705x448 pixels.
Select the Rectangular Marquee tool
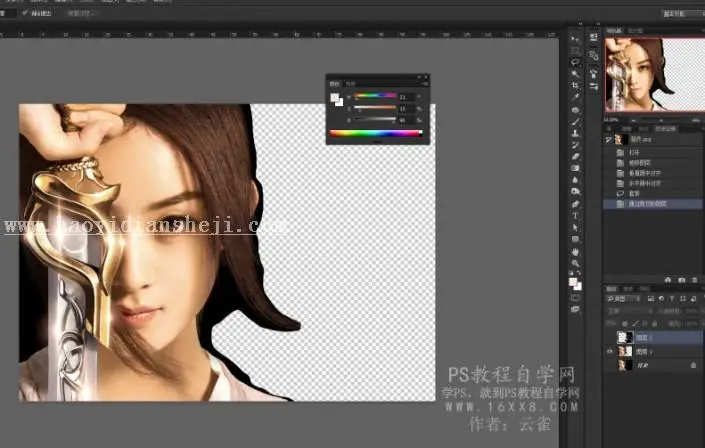tap(575, 51)
